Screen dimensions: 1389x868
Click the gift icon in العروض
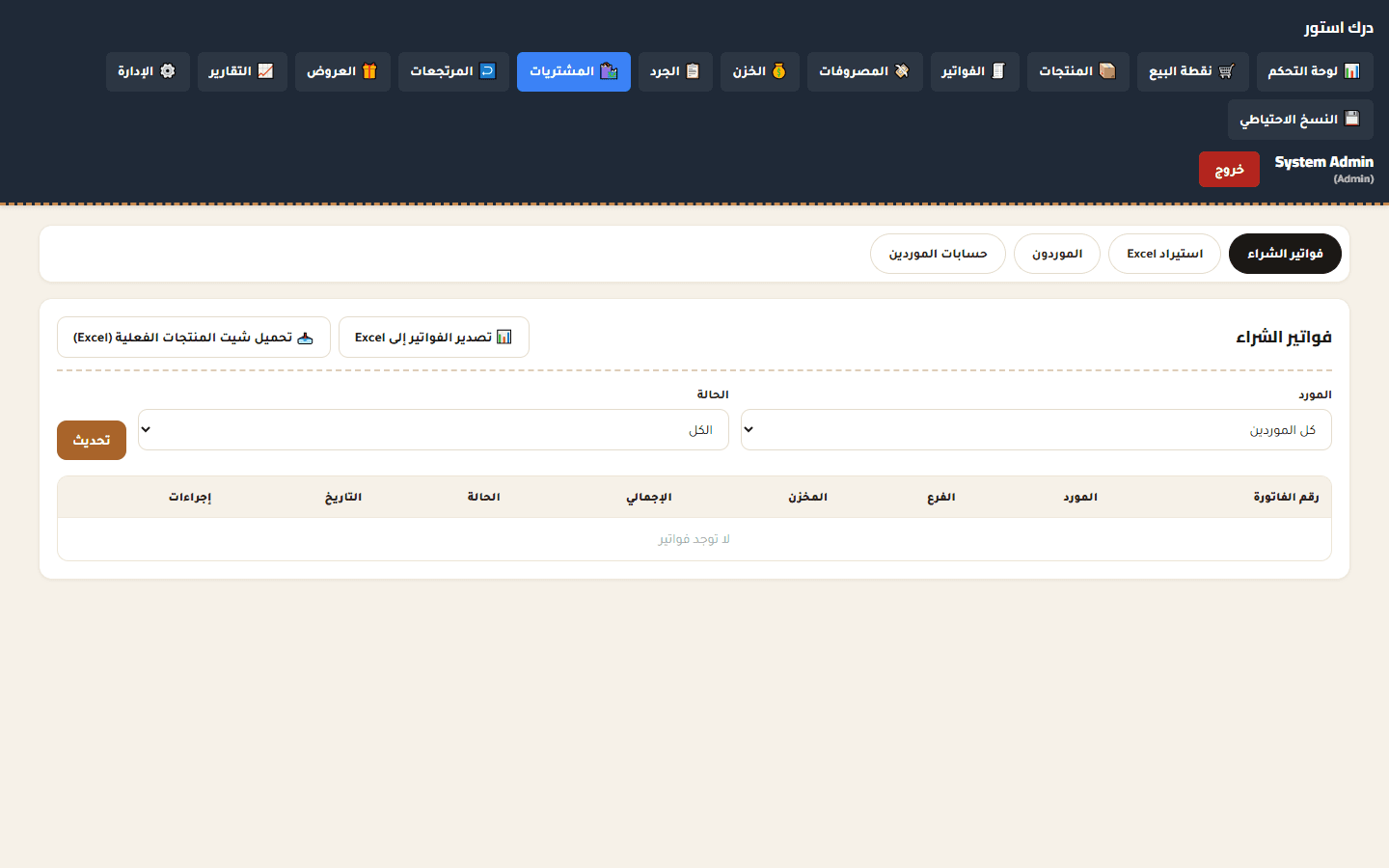(x=369, y=71)
